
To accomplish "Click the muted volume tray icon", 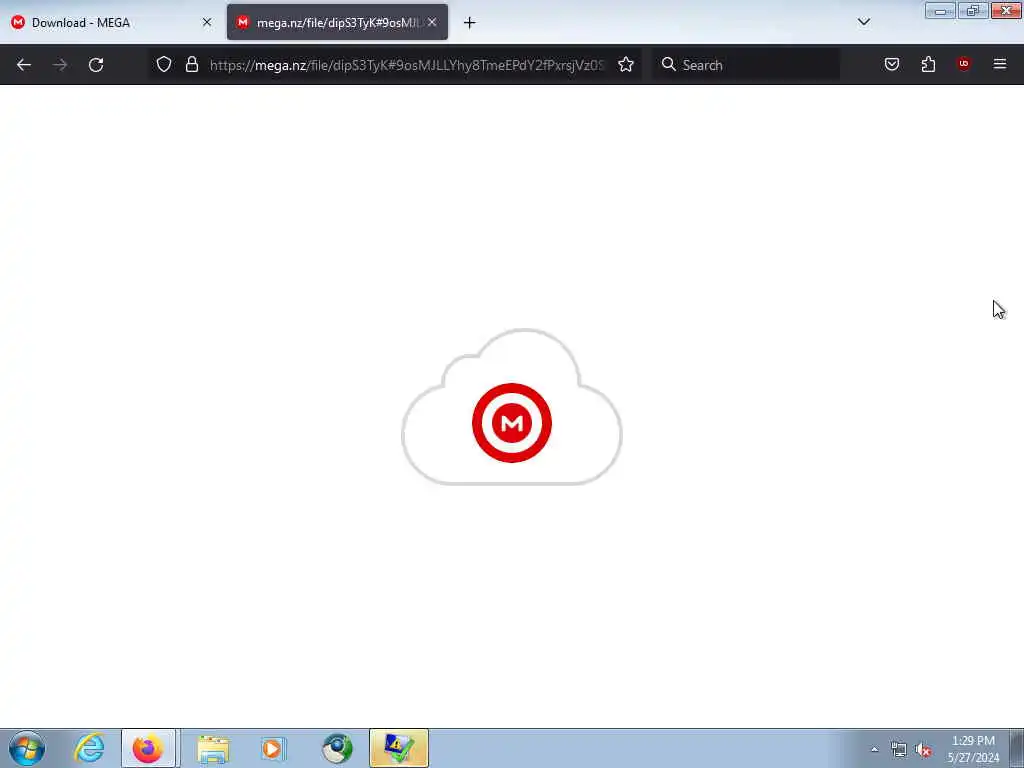I will click(x=923, y=750).
